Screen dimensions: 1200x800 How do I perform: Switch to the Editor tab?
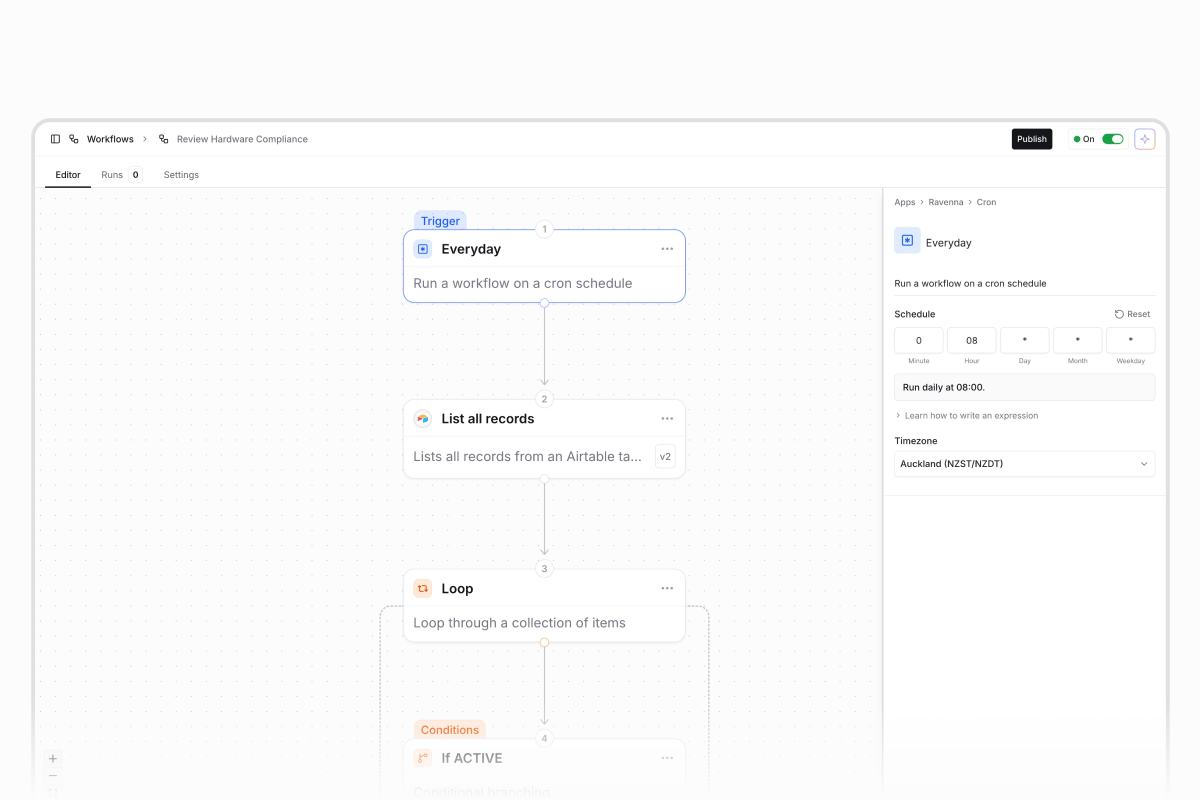(68, 175)
